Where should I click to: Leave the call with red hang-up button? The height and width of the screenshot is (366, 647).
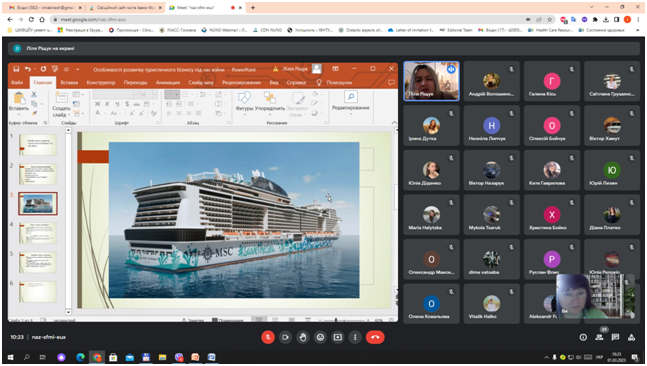pyautogui.click(x=375, y=337)
